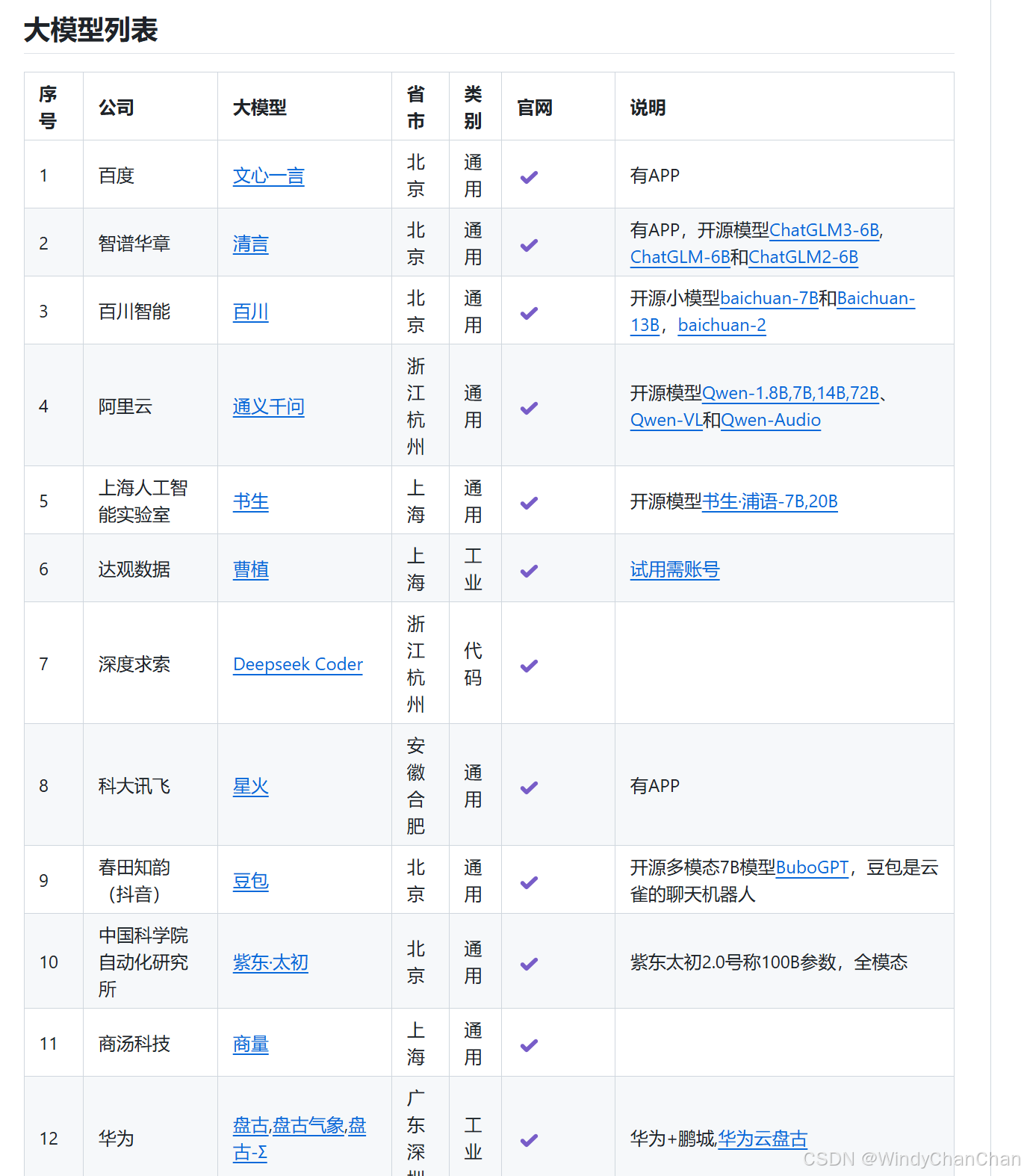The image size is (1024, 1176).
Task: Open the 试用需账号 link
Action: tap(675, 569)
